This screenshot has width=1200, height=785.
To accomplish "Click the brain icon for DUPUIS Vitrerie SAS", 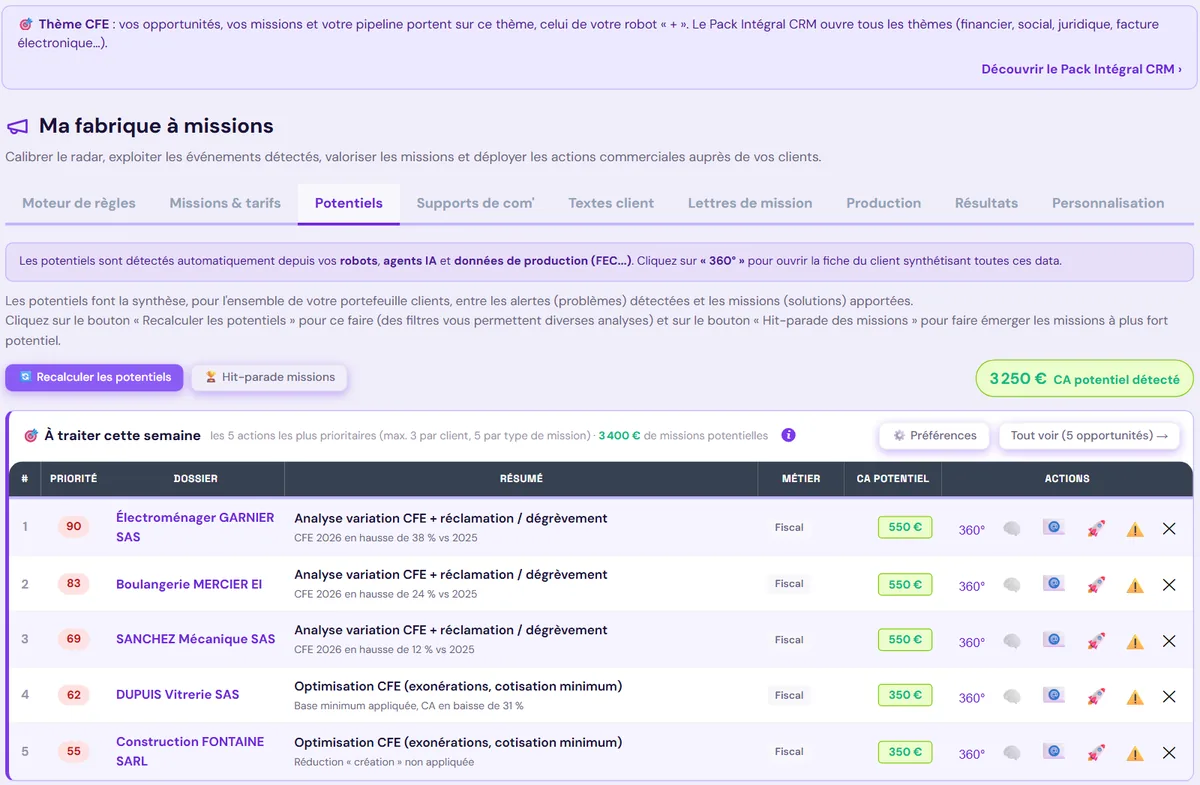I will point(1012,696).
